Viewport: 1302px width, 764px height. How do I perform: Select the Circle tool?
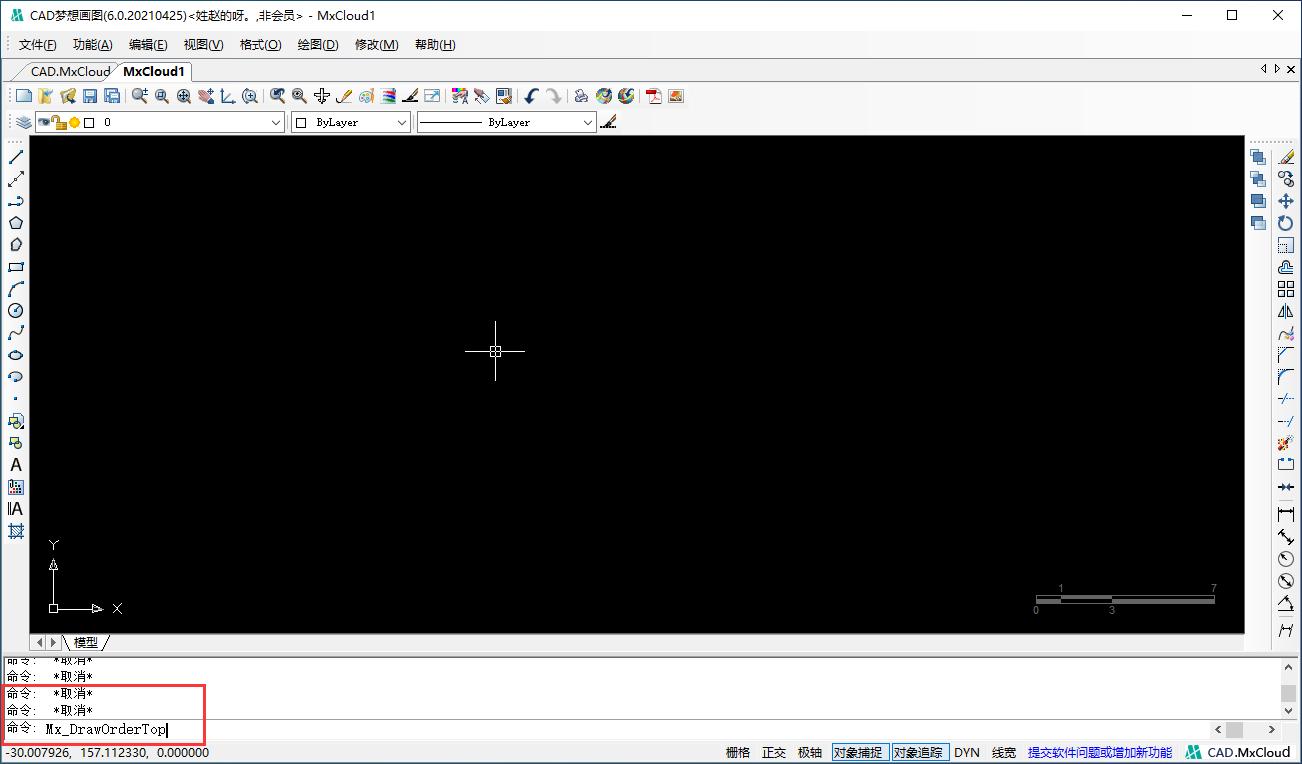point(16,311)
